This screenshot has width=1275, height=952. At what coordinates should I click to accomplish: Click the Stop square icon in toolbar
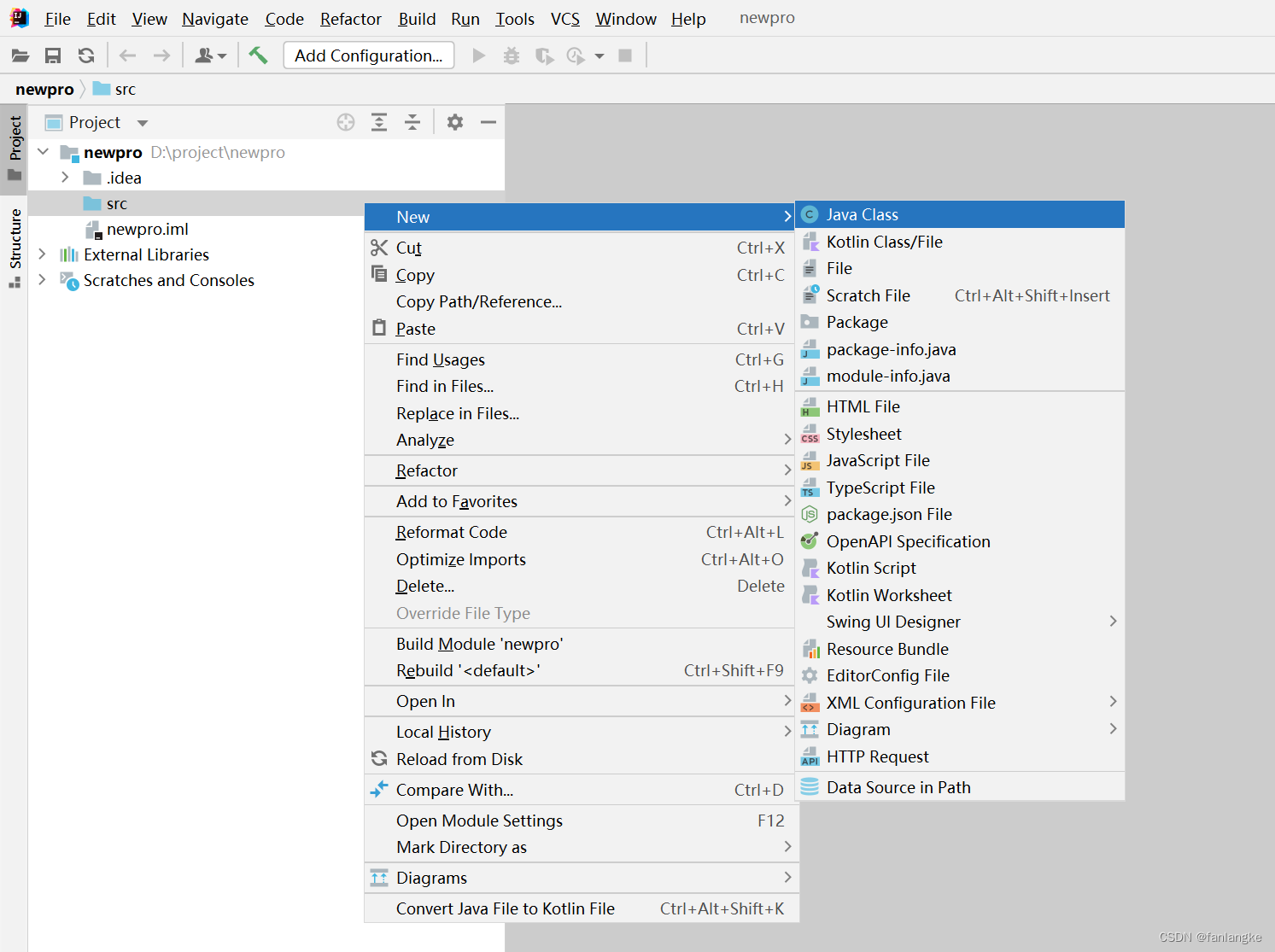[x=625, y=55]
